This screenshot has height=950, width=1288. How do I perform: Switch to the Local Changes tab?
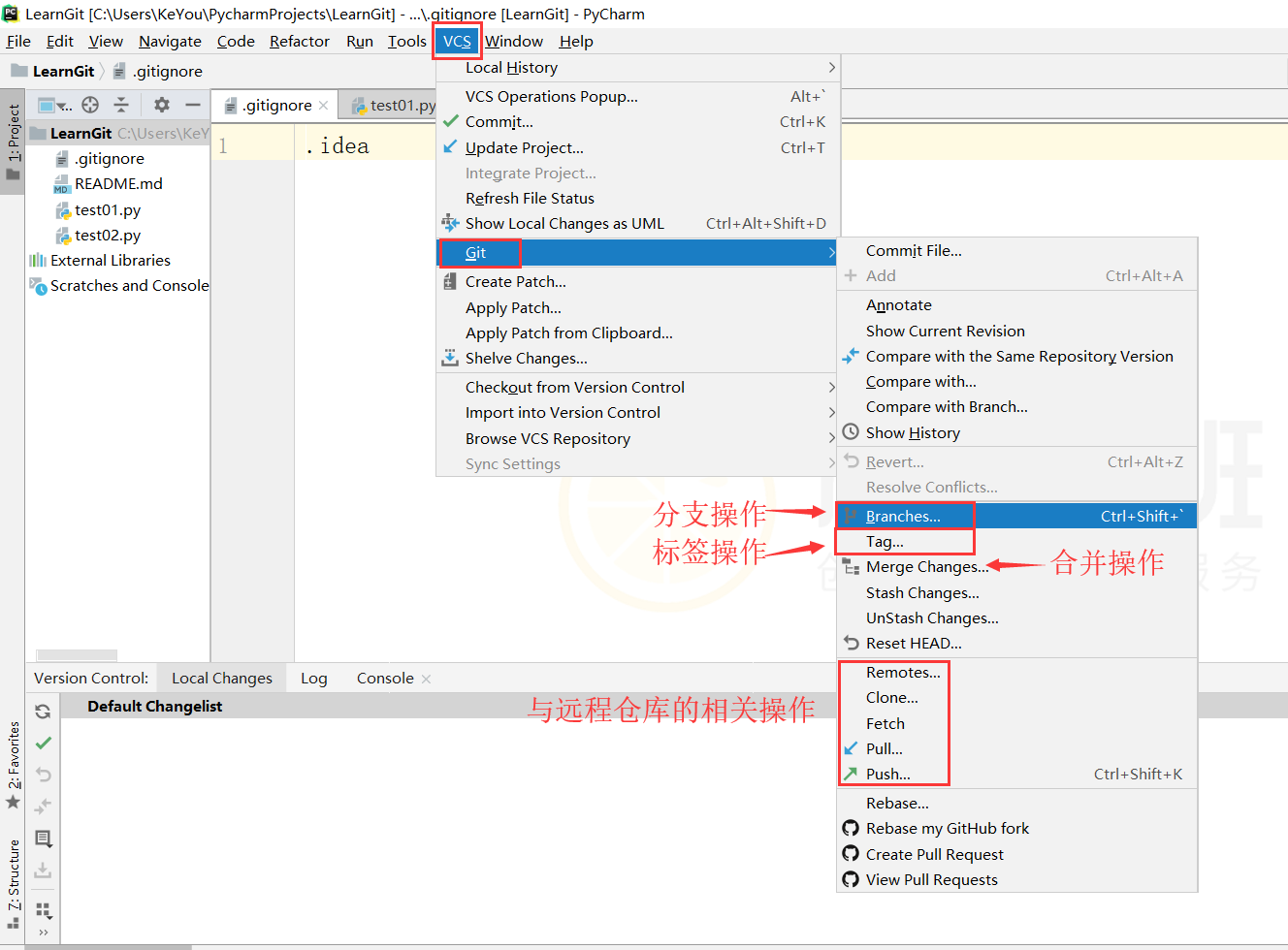click(222, 679)
